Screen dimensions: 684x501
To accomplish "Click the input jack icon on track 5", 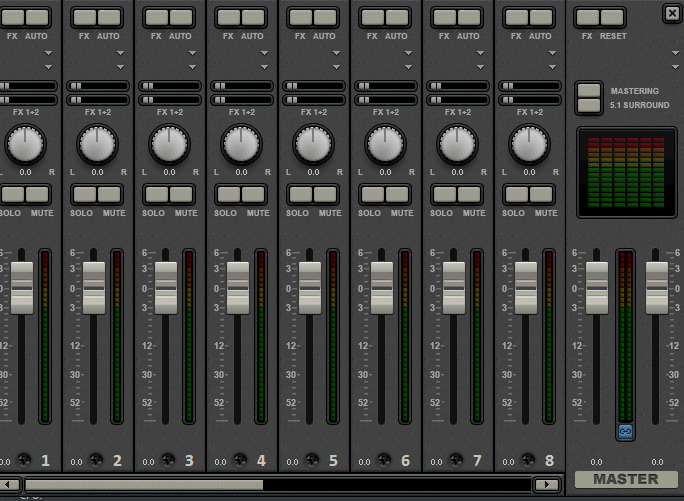I will tap(312, 460).
